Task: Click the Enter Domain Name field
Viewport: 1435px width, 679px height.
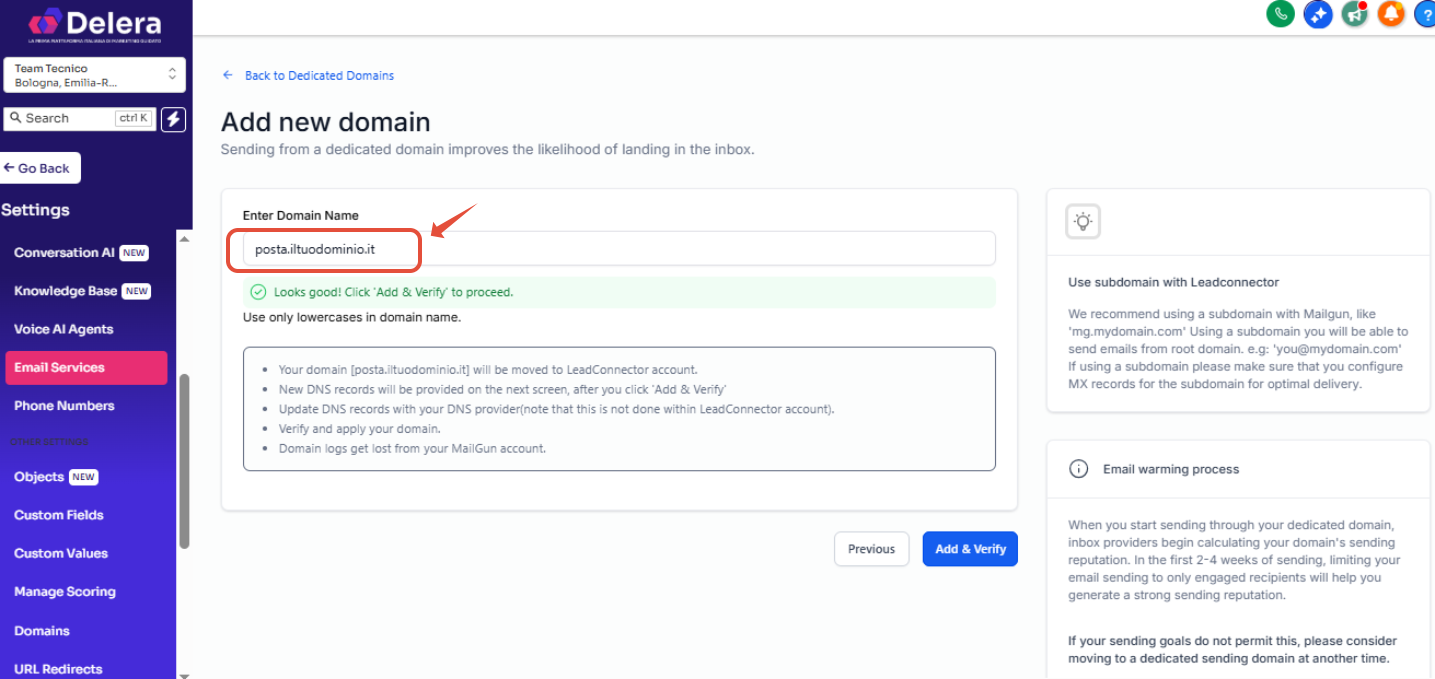Action: pyautogui.click(x=619, y=248)
